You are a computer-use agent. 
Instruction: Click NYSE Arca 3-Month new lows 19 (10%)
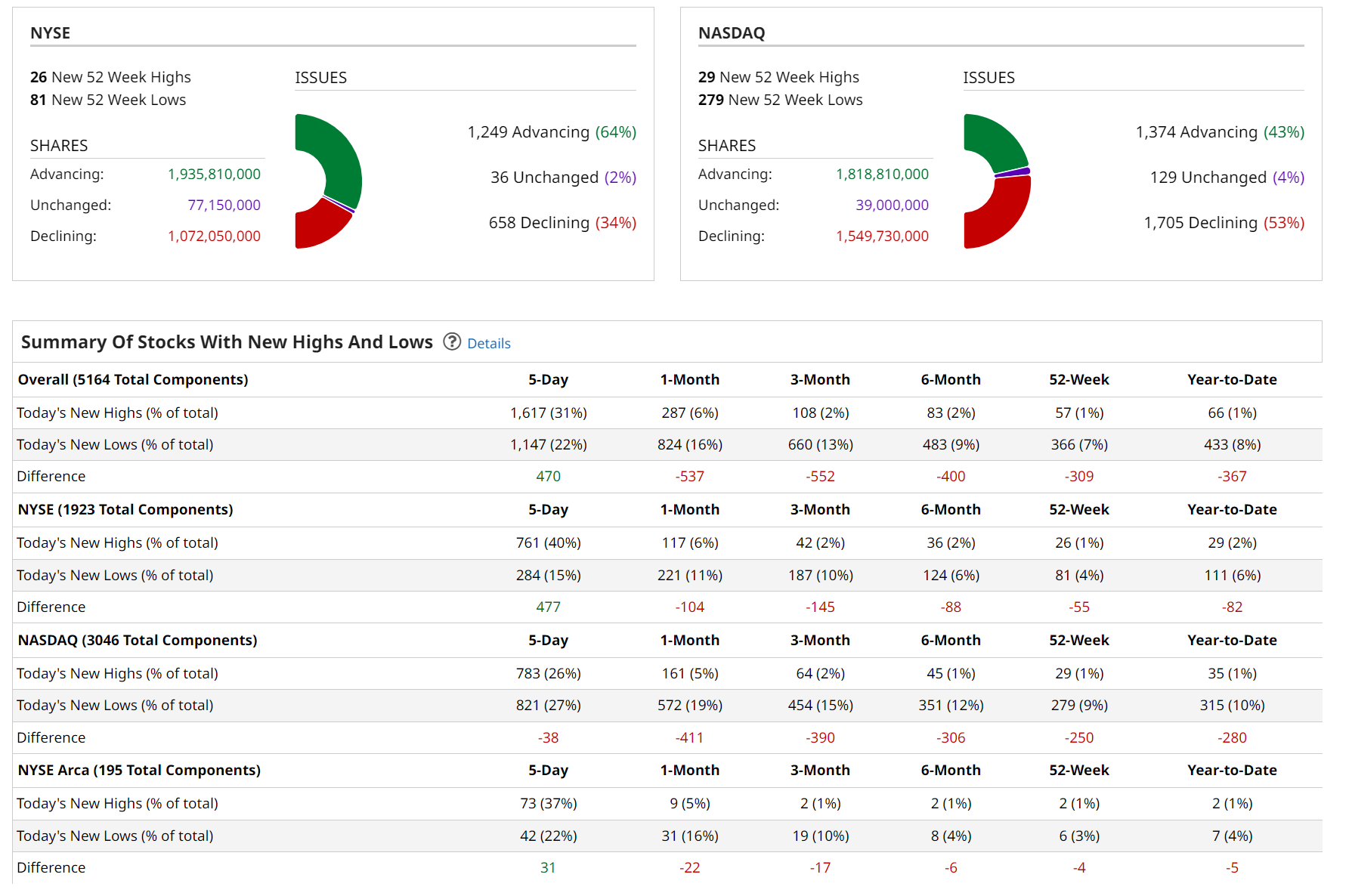click(821, 836)
